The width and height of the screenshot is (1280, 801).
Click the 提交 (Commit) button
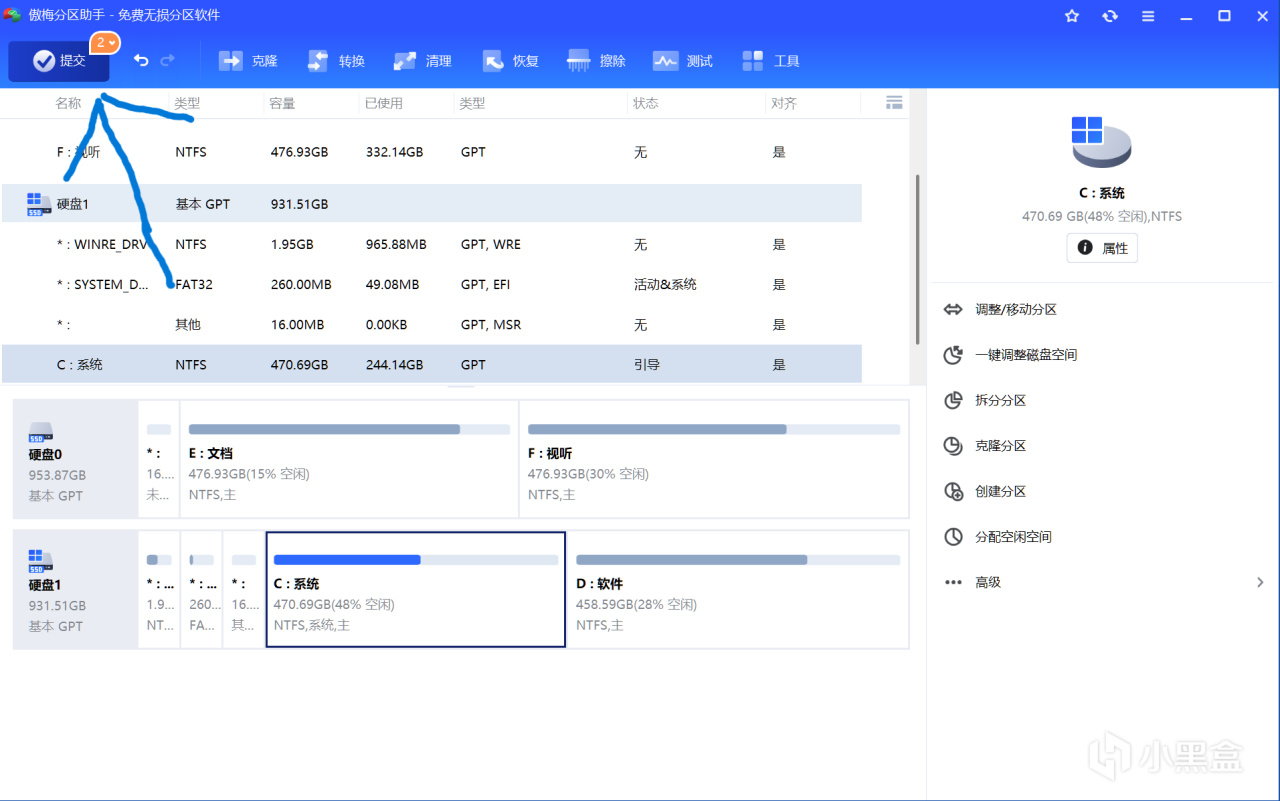point(59,61)
